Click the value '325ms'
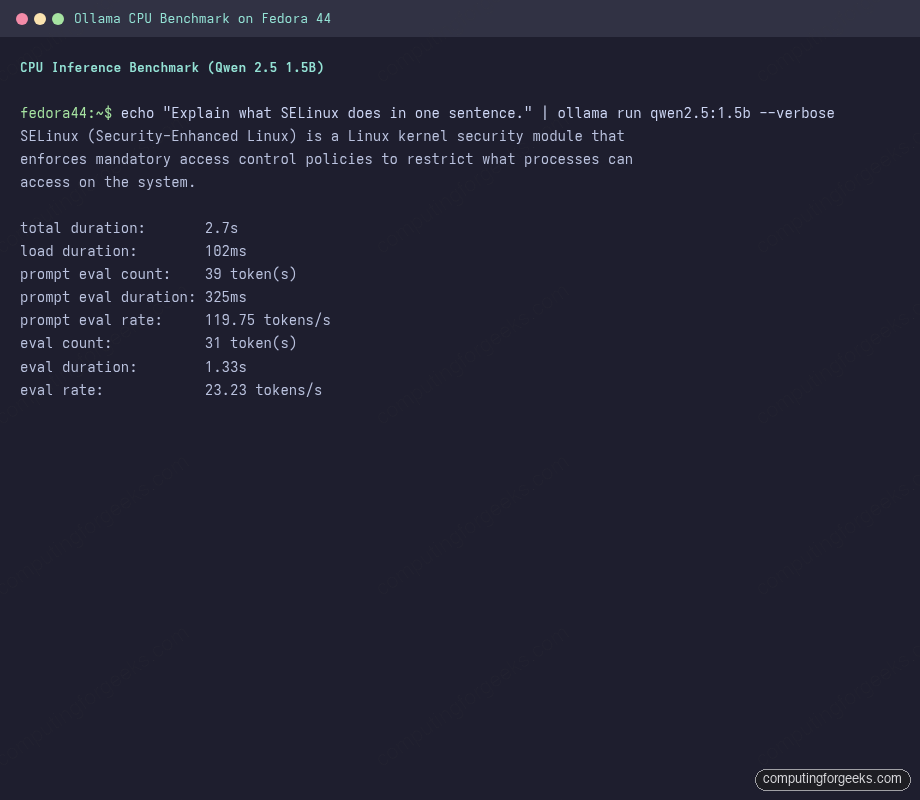This screenshot has width=920, height=800. (x=225, y=297)
